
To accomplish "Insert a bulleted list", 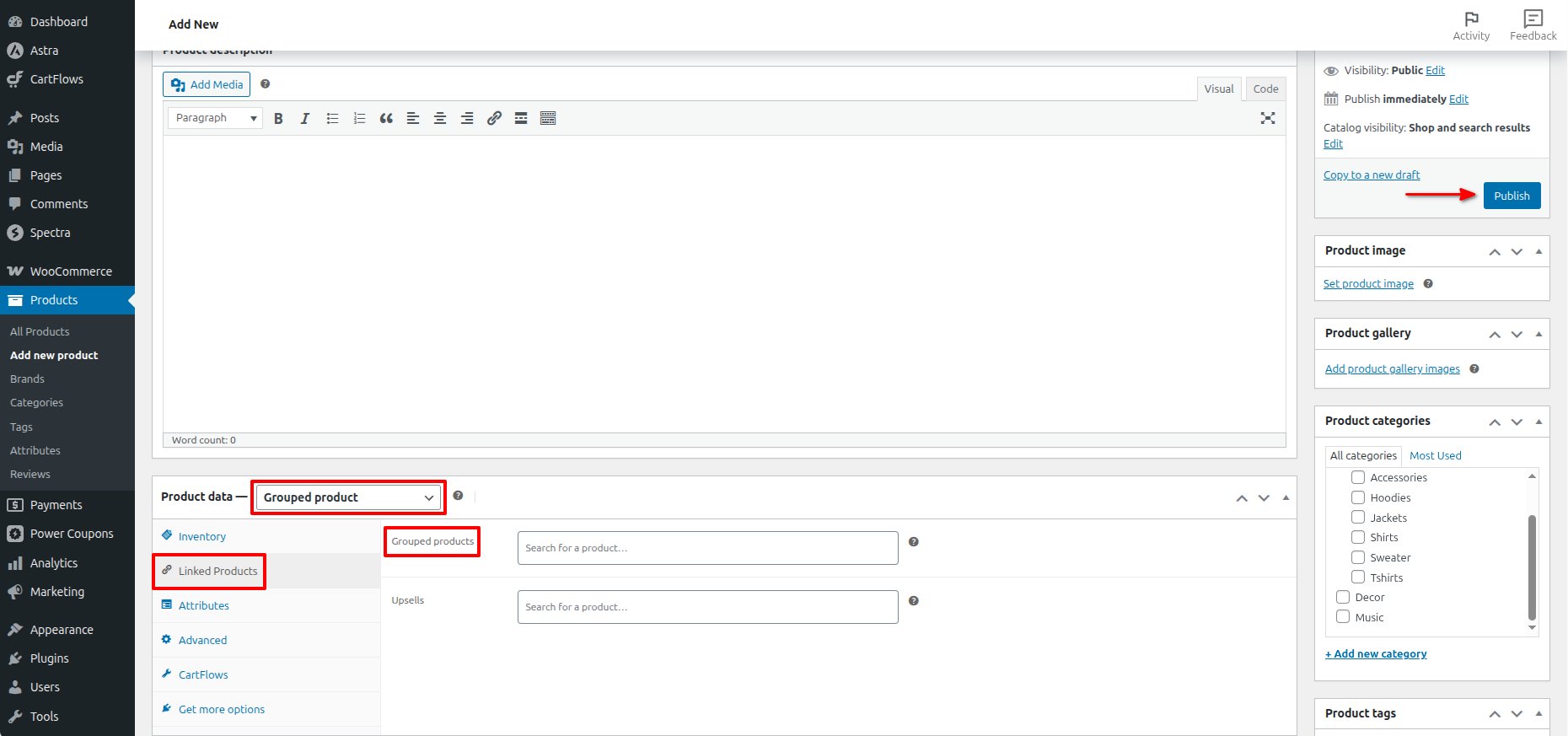I will coord(332,119).
